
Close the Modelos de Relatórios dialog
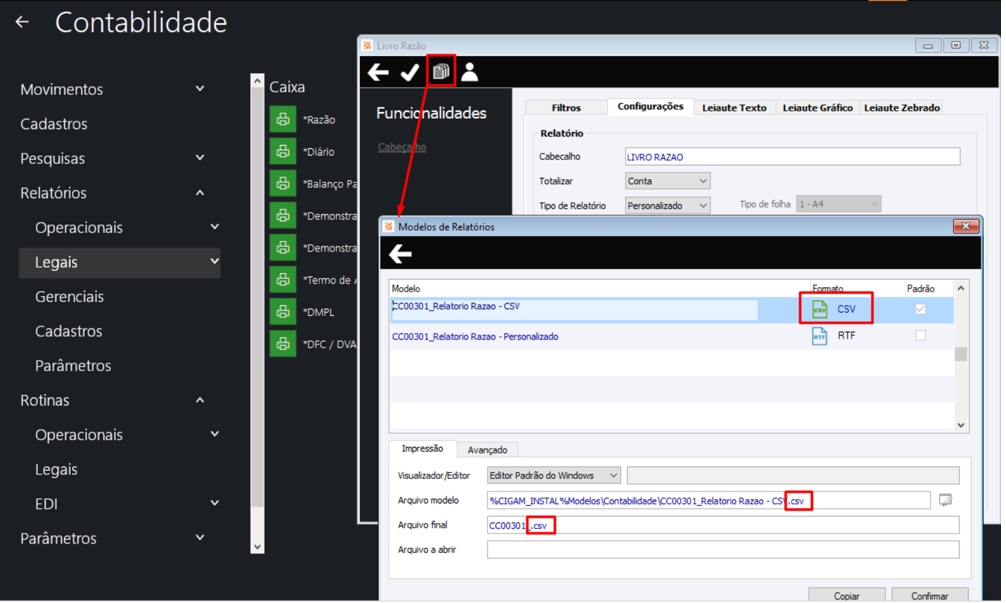[x=966, y=226]
